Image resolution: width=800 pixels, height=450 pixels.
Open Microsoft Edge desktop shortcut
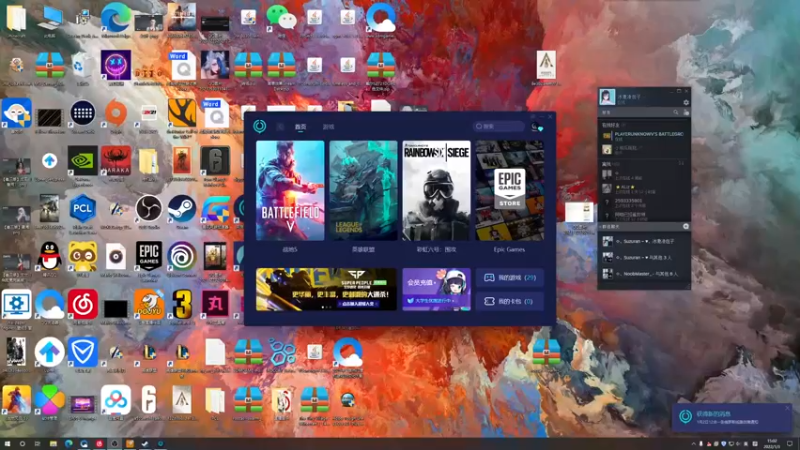116,20
